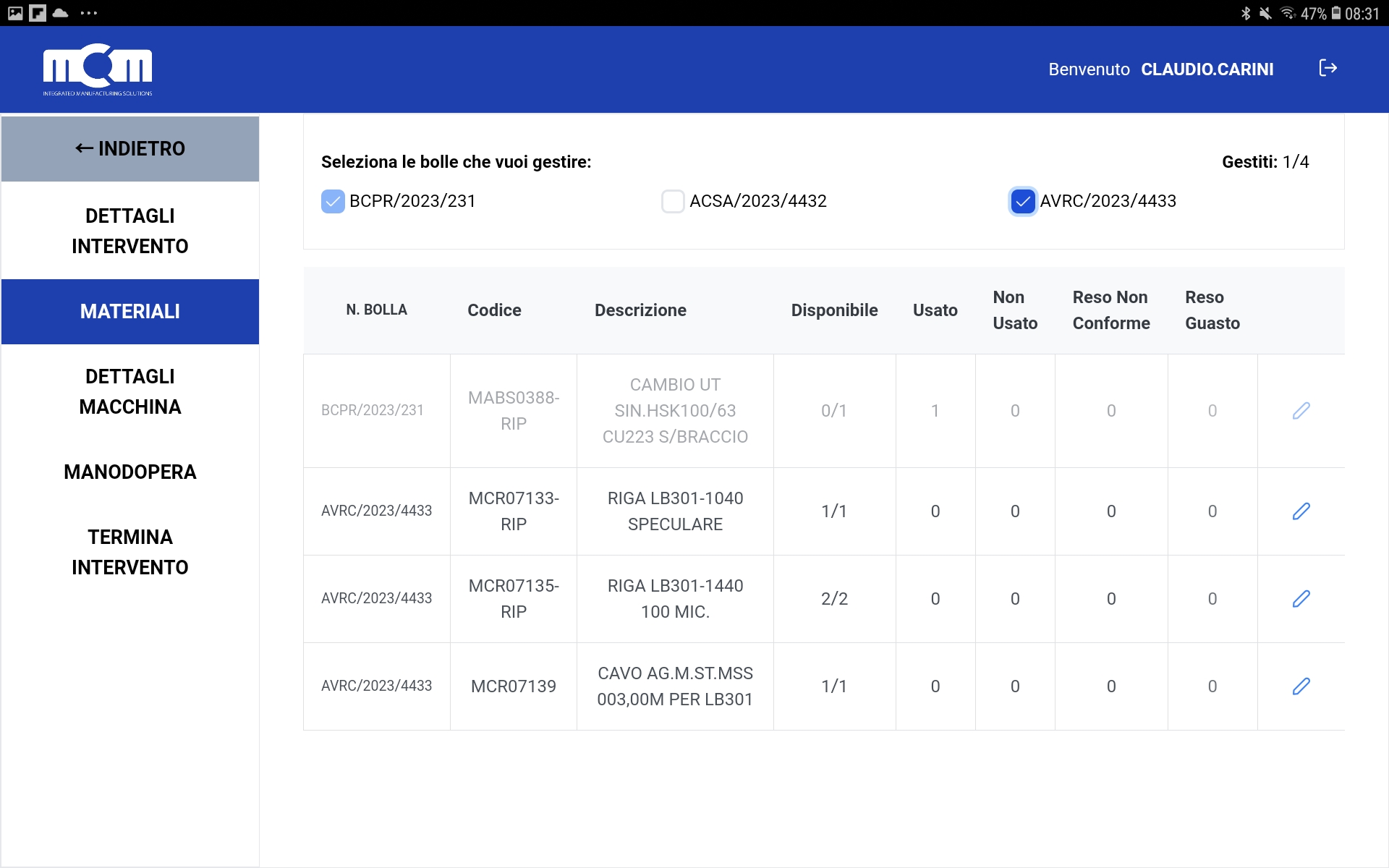This screenshot has height=868, width=1389.
Task: Open the DETTAGLI MACCHINA section
Action: tap(130, 391)
